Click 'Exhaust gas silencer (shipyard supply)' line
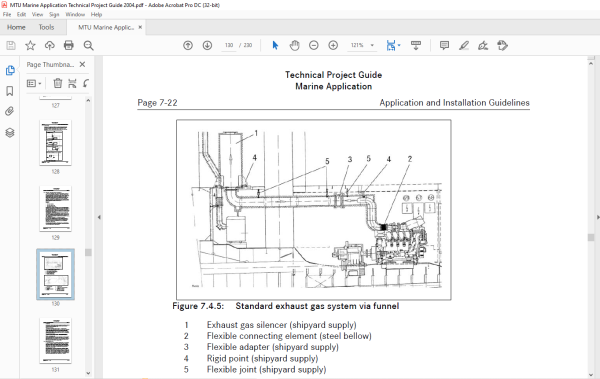Viewport: 600px width, 379px height. pos(281,325)
